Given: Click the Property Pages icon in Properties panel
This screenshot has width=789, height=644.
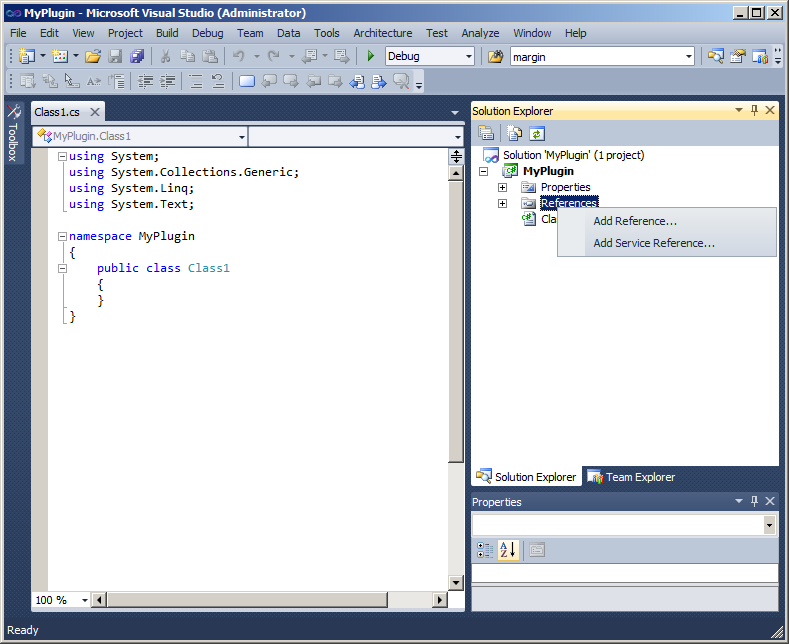Looking at the screenshot, I should pyautogui.click(x=537, y=550).
